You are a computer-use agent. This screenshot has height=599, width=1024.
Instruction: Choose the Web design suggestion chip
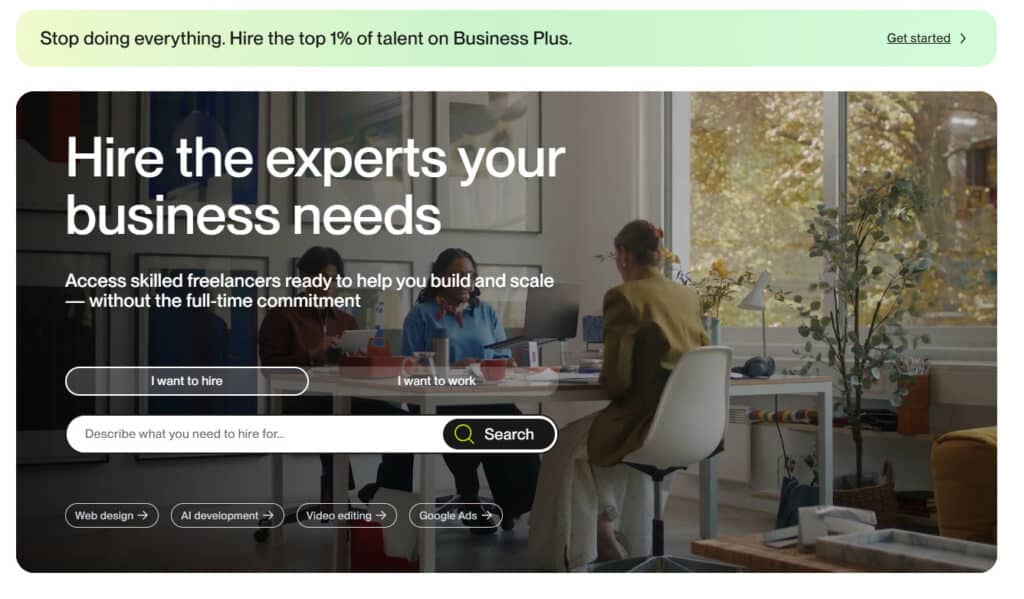[x=112, y=515]
